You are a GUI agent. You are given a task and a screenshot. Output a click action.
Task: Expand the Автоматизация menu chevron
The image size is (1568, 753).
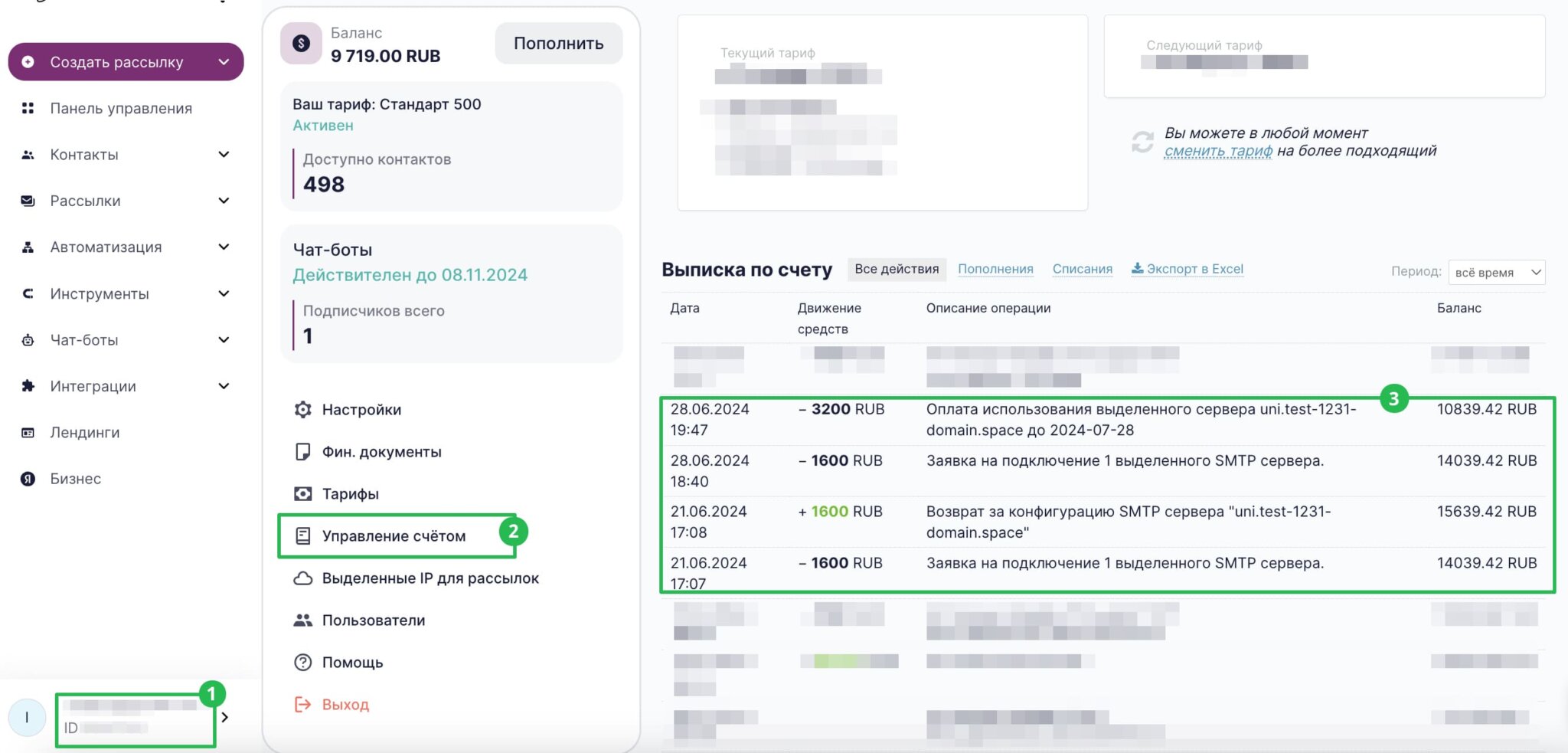[x=224, y=247]
